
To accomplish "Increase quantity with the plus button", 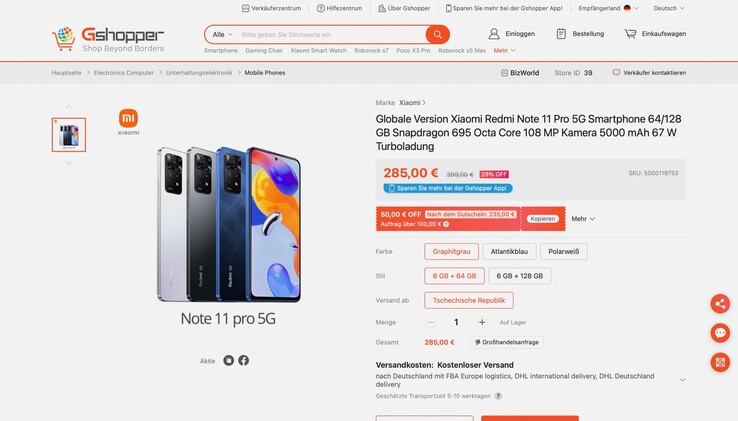I will (x=482, y=322).
